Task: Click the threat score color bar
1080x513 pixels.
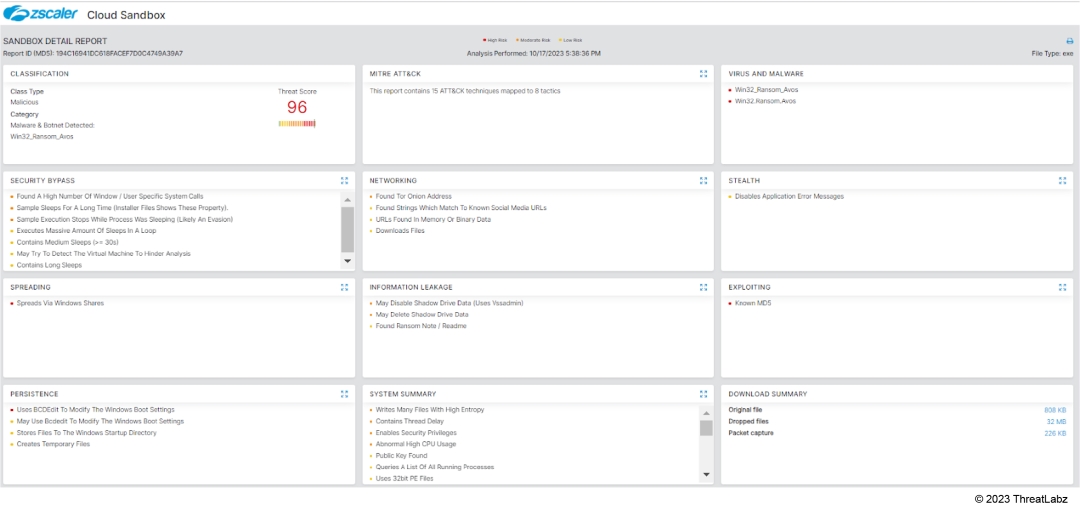Action: [297, 123]
